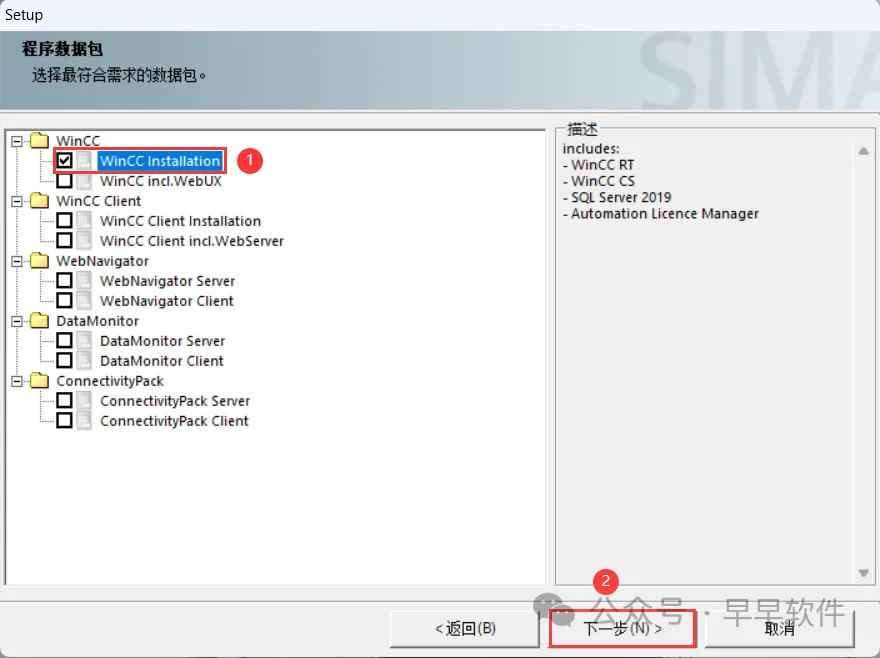Enable WinCC Client incl.WebServer checkbox
Screen dimensions: 880x658
tap(65, 241)
